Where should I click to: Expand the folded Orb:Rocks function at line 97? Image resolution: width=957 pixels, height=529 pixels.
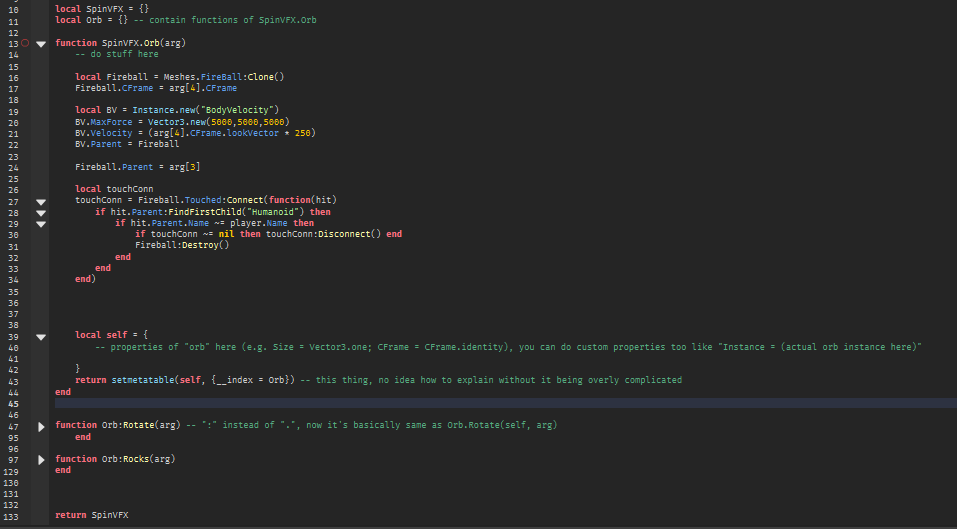click(41, 460)
